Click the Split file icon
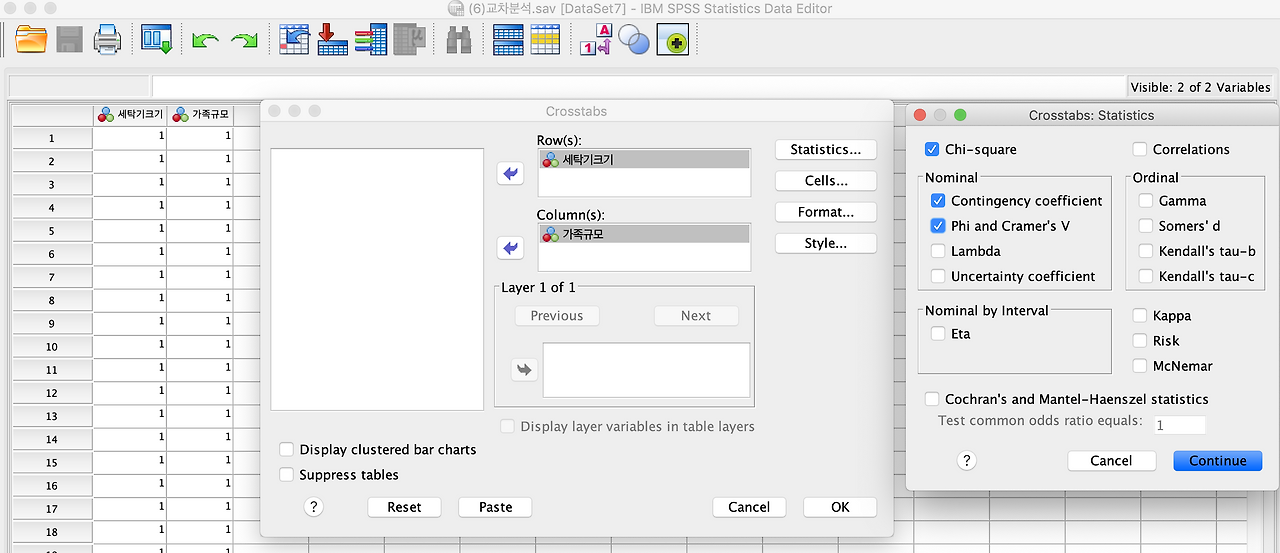 (508, 40)
